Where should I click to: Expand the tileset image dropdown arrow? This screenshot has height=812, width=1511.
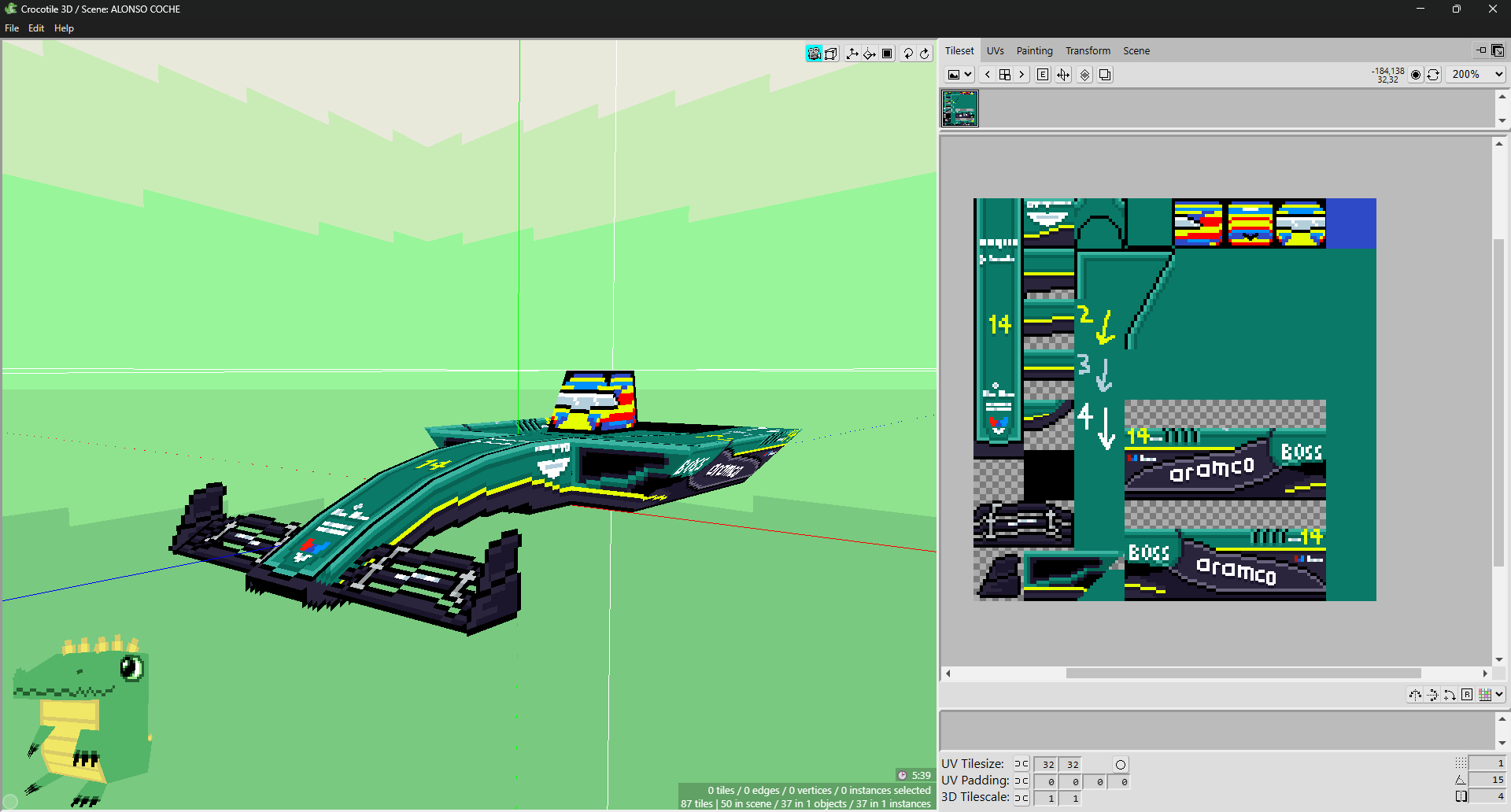(968, 75)
